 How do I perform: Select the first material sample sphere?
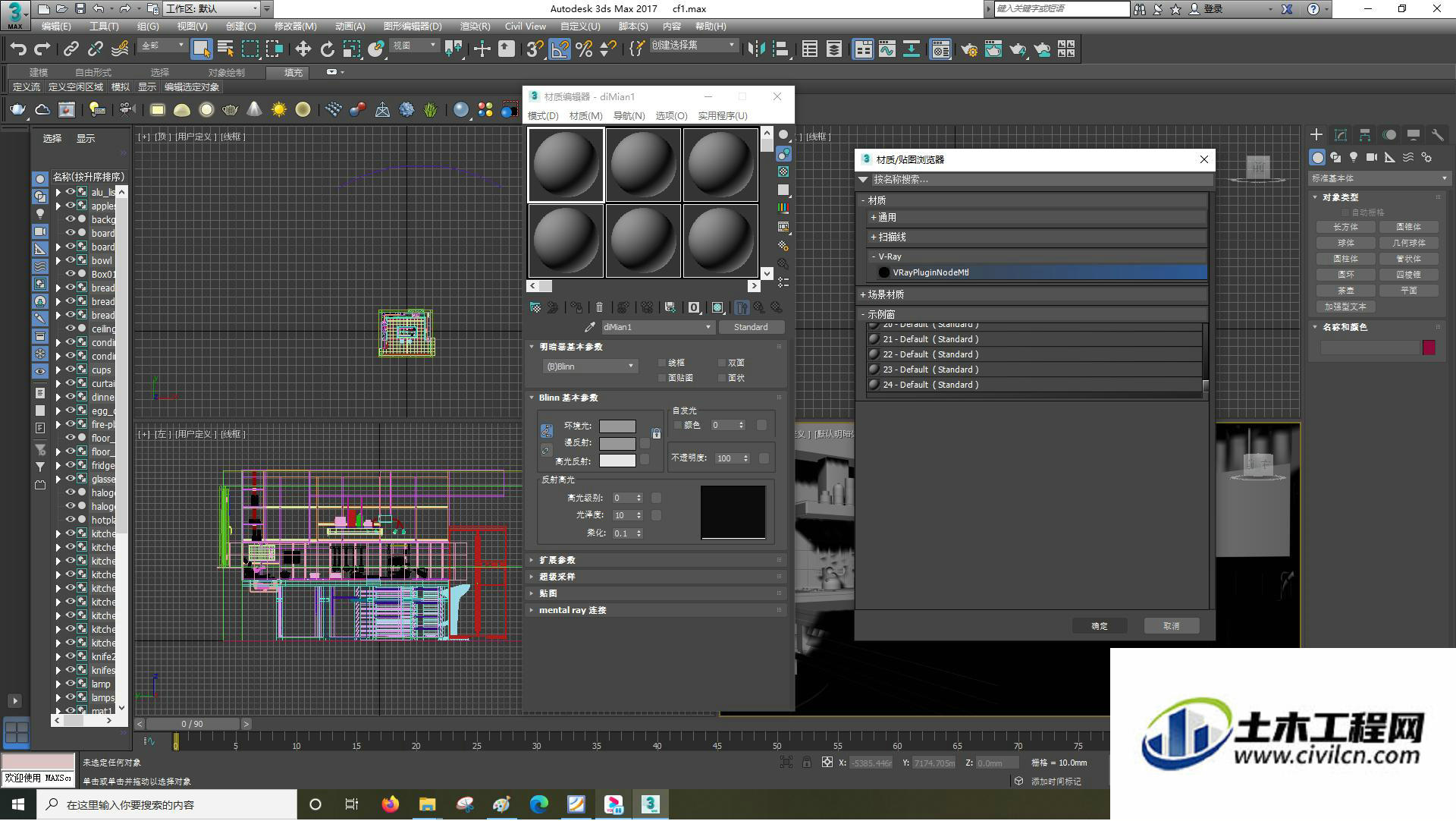(566, 165)
